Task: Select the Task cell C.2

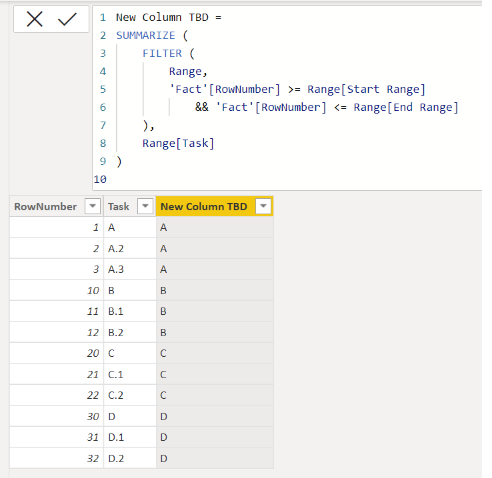Action: click(x=130, y=395)
